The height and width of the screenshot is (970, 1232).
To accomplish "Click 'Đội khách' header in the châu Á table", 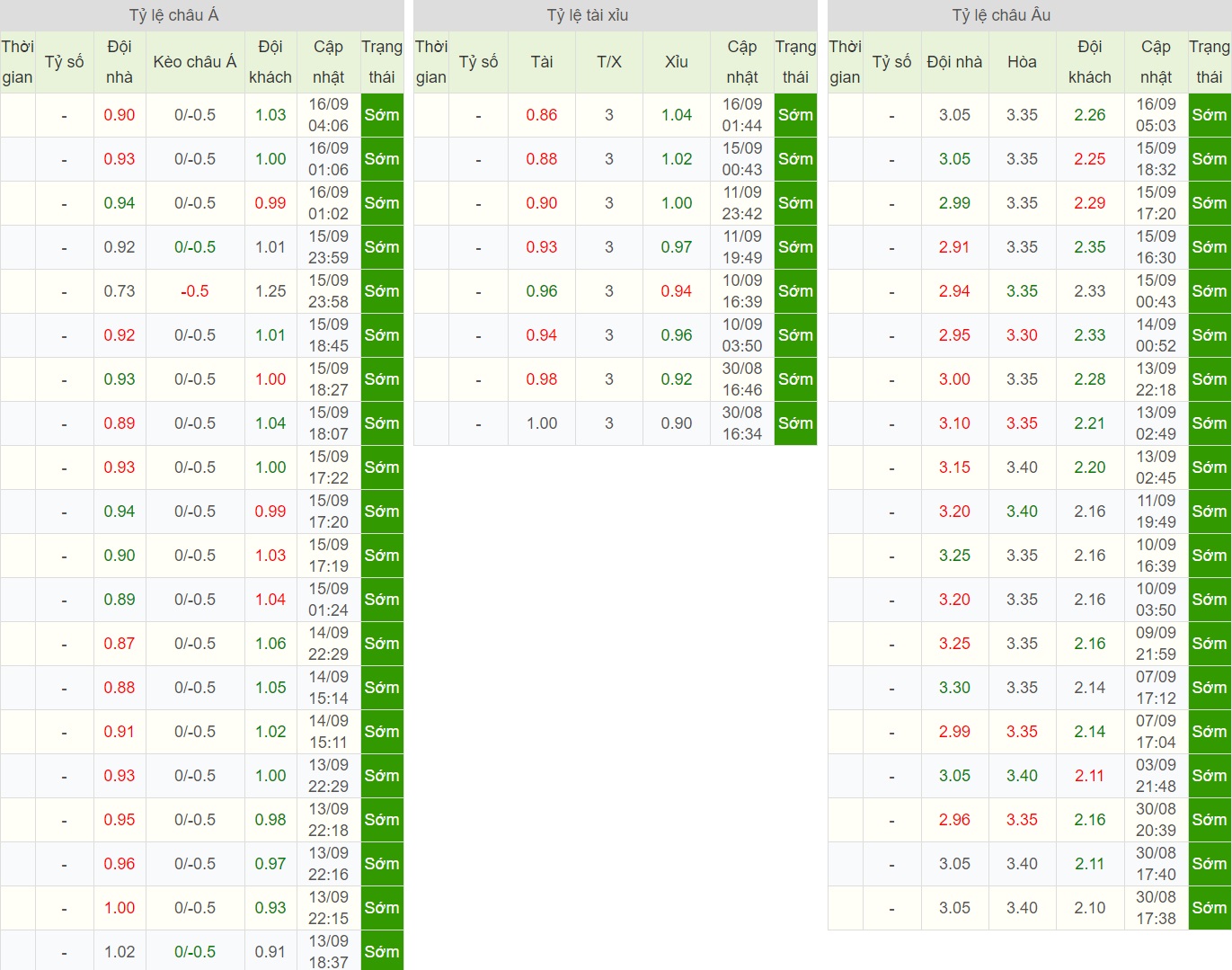I will 270,62.
